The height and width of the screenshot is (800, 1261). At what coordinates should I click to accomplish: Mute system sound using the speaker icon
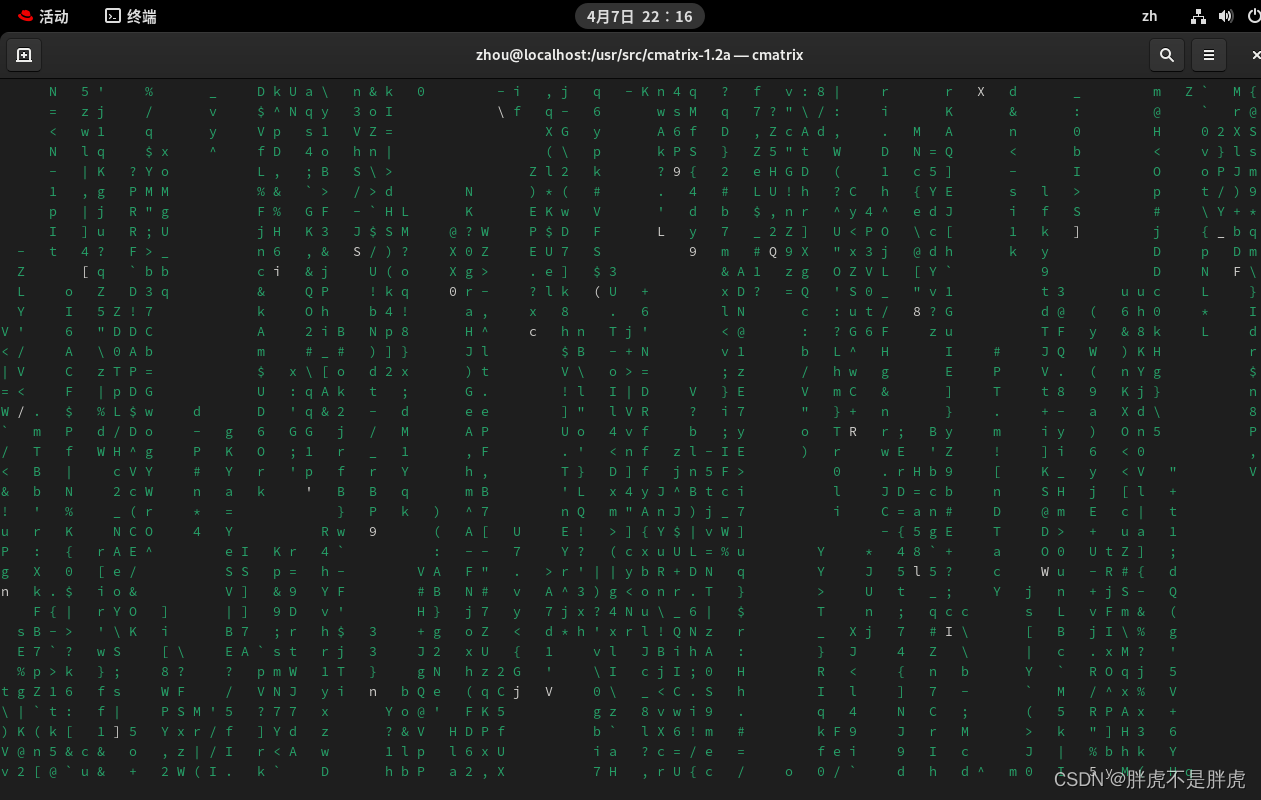coord(1228,16)
